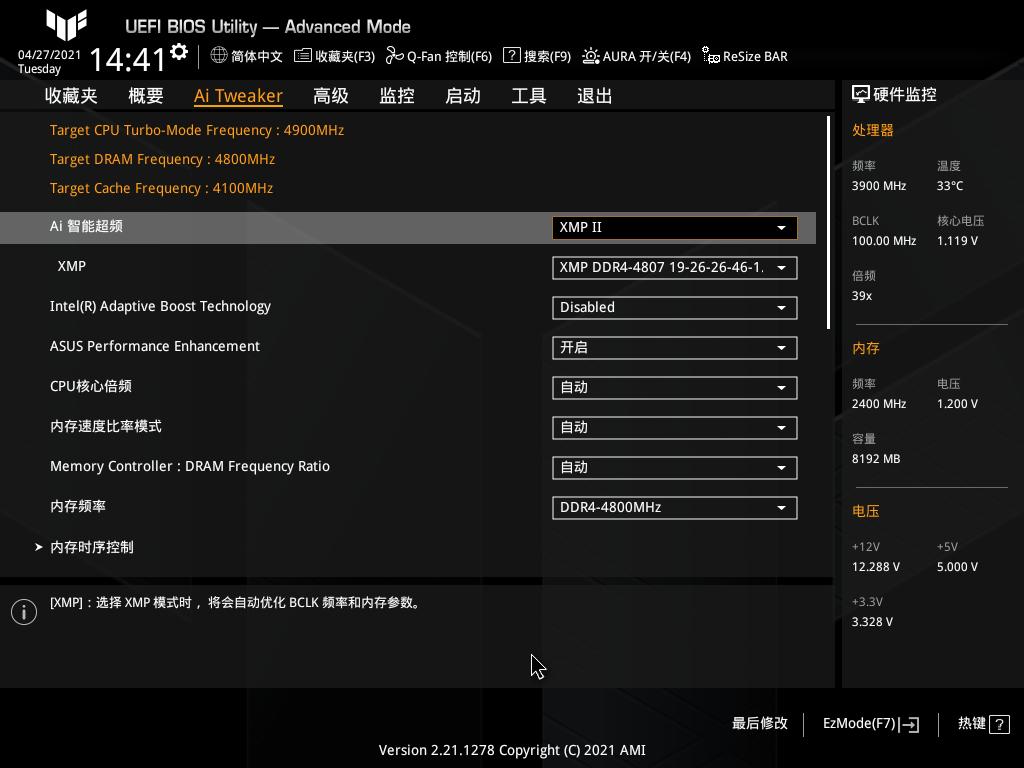
Task: Switch to EzMode(F7)
Action: tap(870, 723)
